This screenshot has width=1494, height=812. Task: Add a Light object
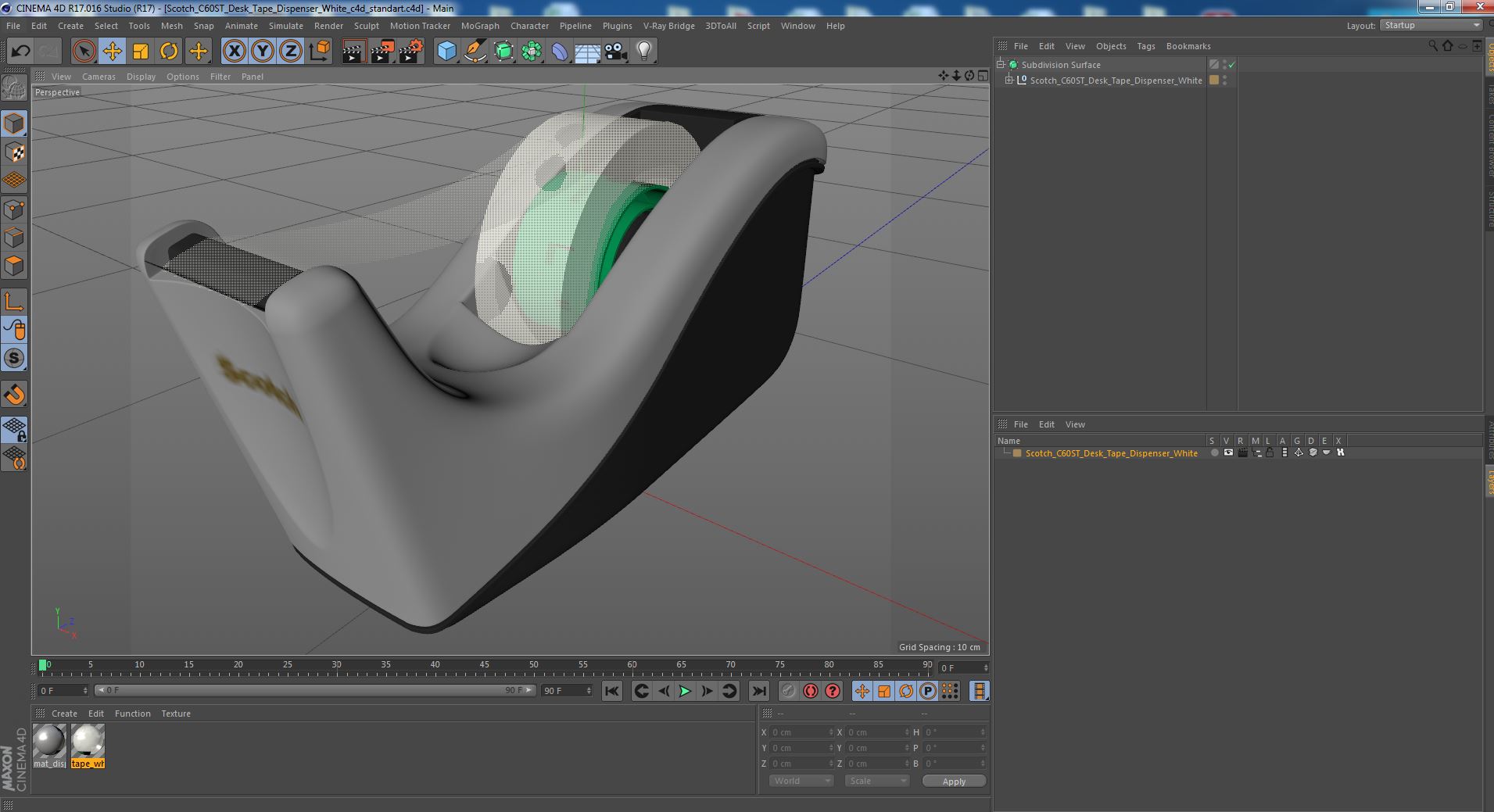(644, 52)
